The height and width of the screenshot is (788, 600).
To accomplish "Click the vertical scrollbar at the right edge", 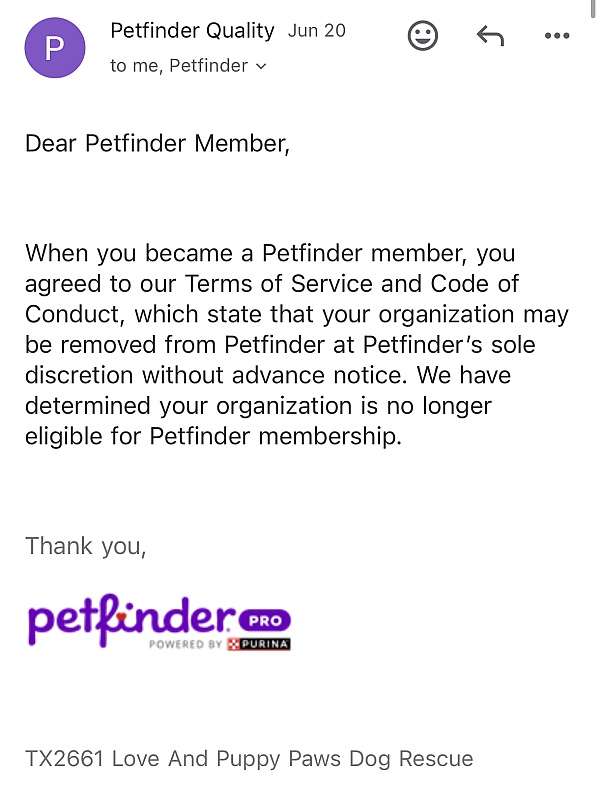I will click(x=593, y=9).
